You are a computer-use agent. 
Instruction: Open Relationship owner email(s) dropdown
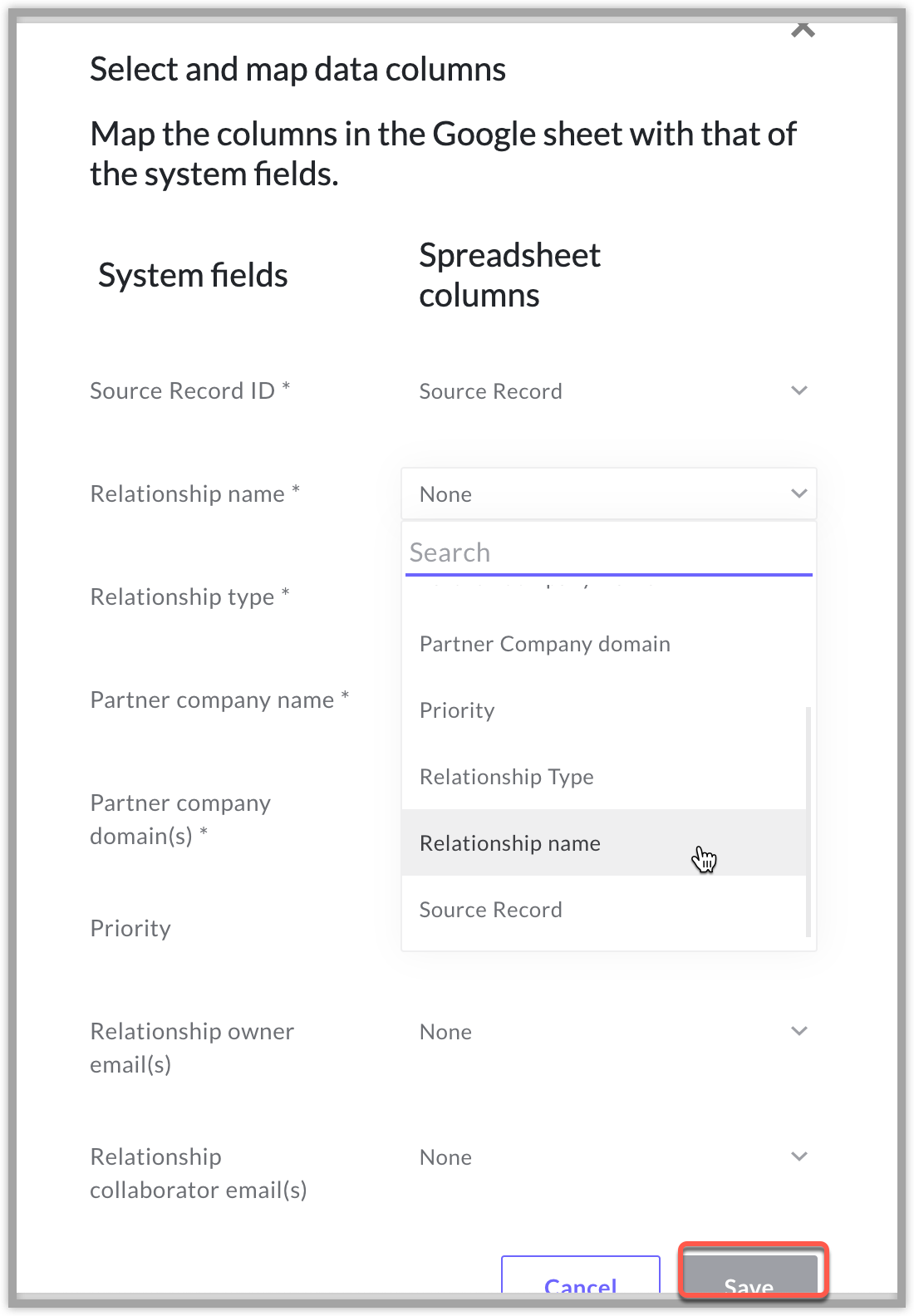coord(607,1032)
